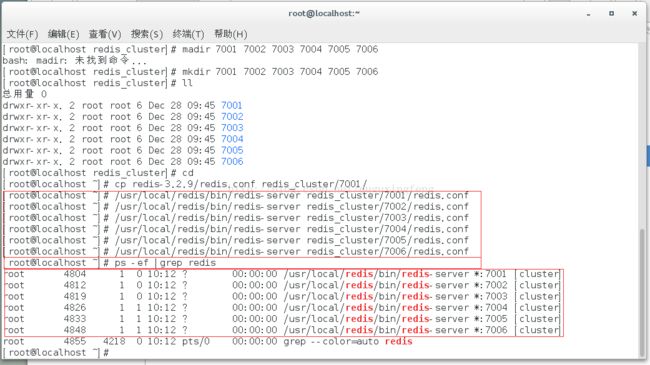
Task: Click the directory name 7006 in listing
Action: (x=232, y=161)
